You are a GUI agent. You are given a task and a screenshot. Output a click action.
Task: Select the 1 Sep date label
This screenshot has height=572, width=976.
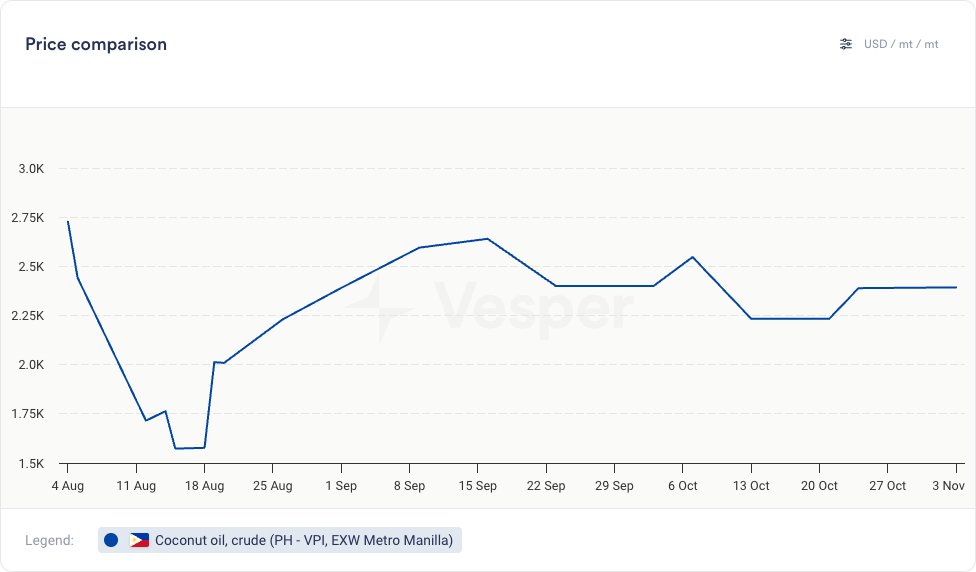(x=341, y=486)
